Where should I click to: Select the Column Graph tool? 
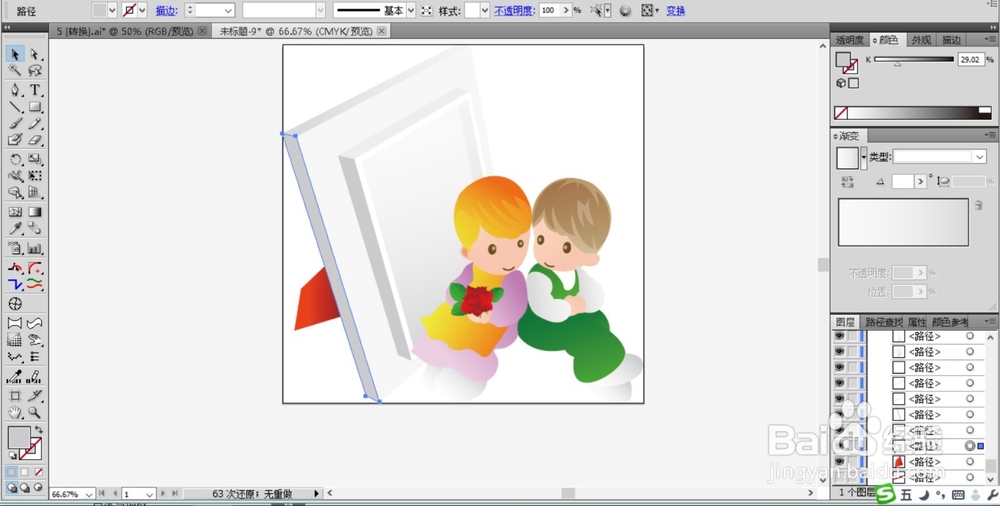tap(34, 248)
